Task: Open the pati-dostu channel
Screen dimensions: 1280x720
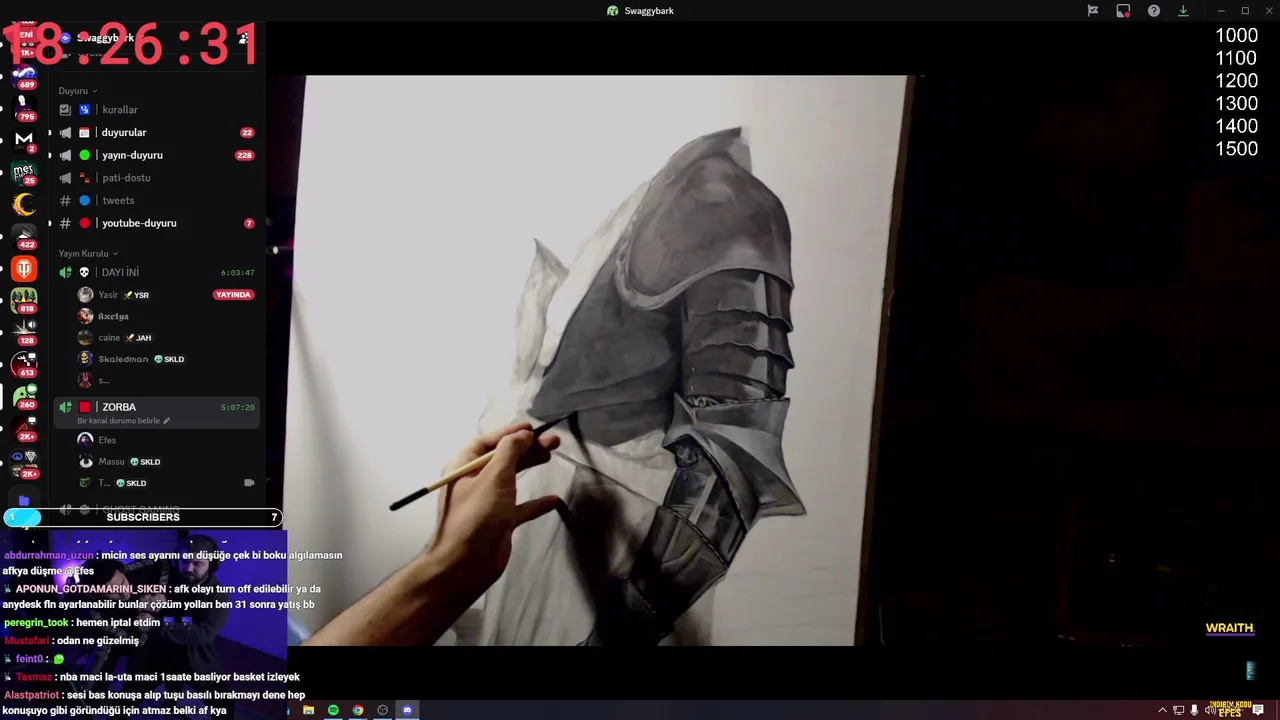Action: pyautogui.click(x=157, y=178)
